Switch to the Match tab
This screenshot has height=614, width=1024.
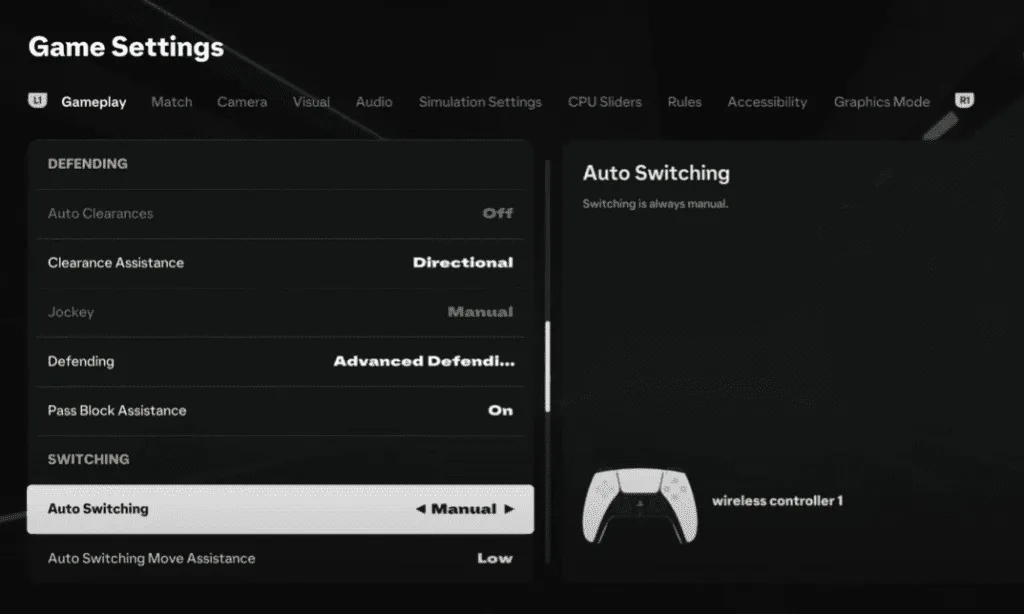[171, 102]
